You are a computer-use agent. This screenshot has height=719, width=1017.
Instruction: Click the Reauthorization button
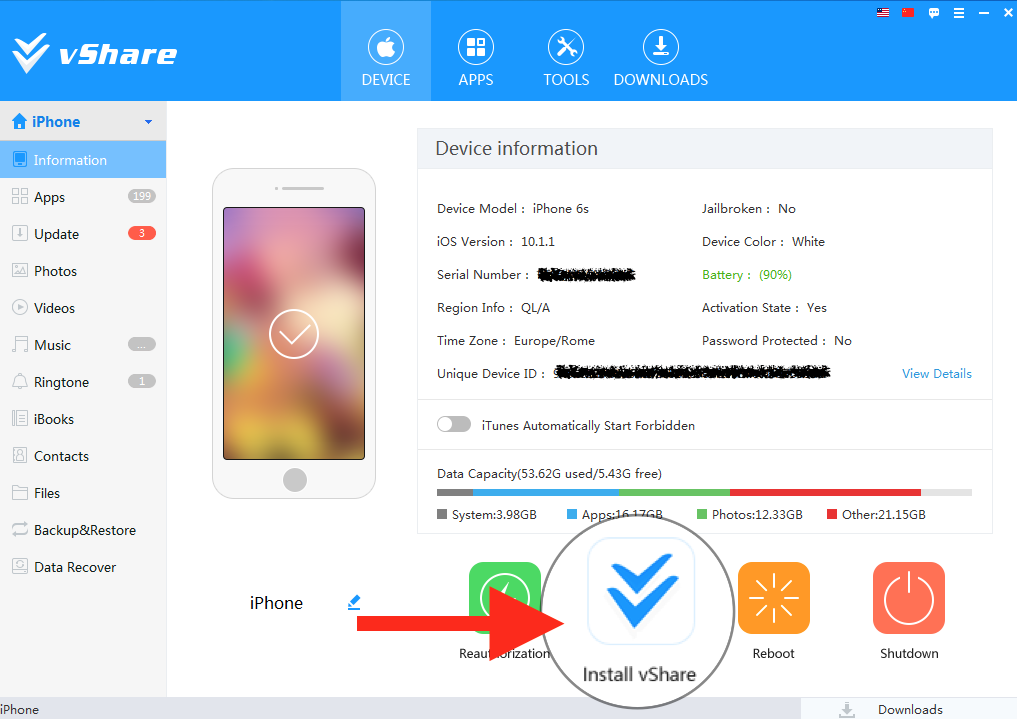[x=505, y=611]
